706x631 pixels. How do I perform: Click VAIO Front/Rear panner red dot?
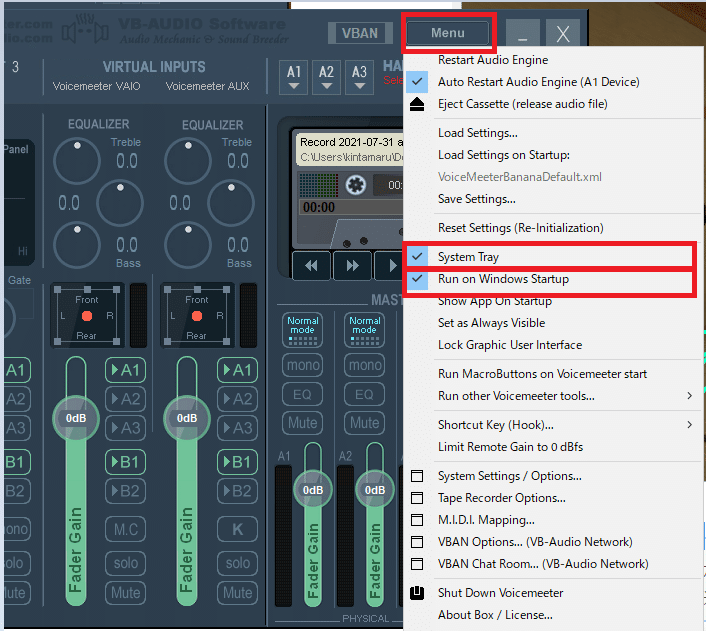click(87, 316)
